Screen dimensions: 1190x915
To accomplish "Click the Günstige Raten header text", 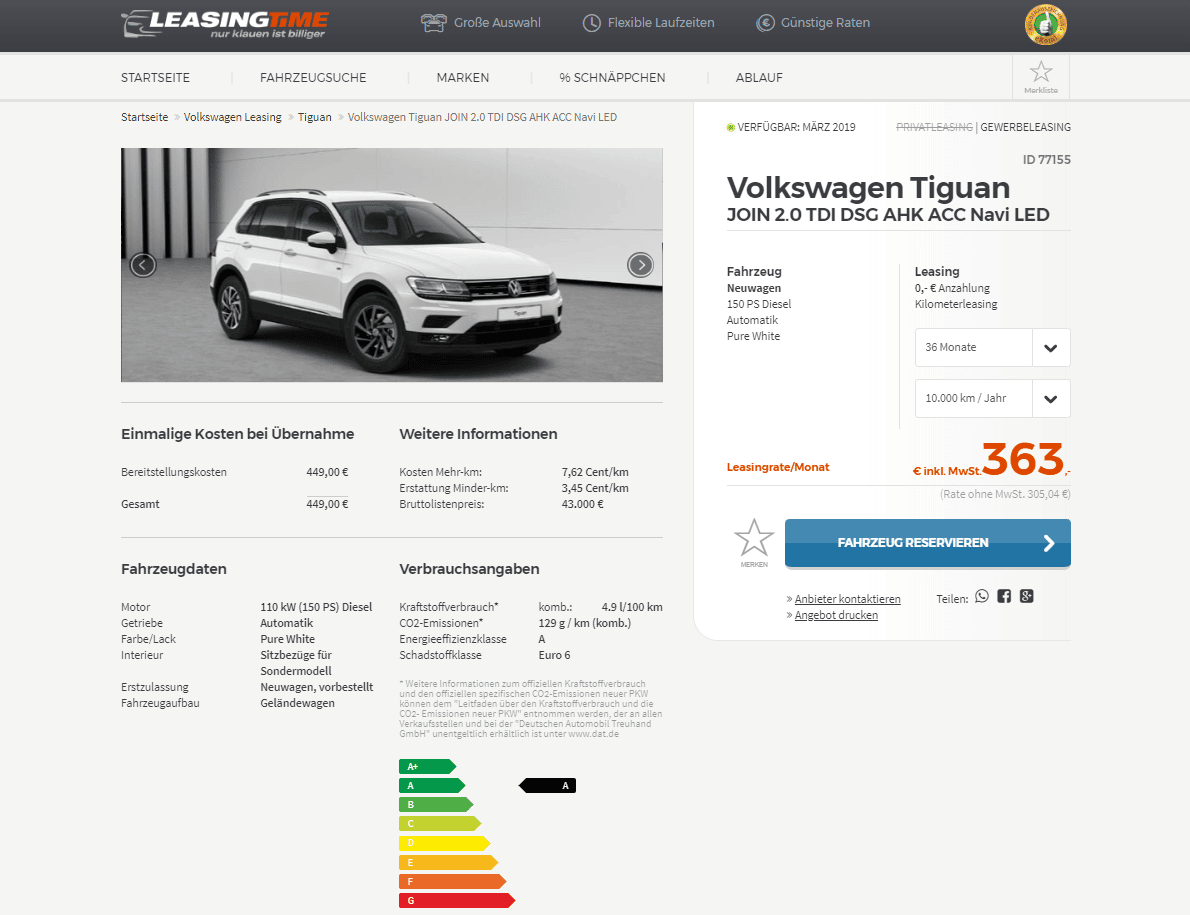I will pos(825,23).
